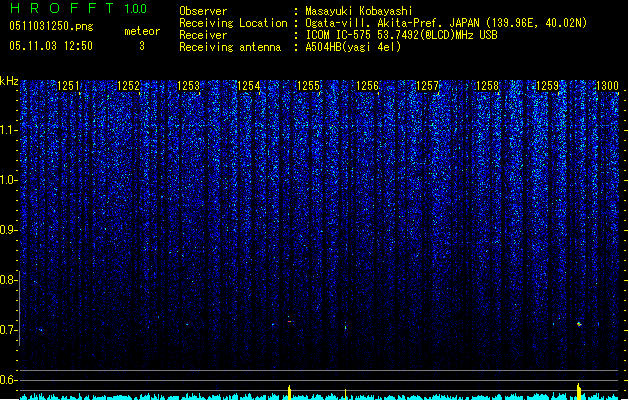This screenshot has width=629, height=400.
Task: Click the 1251 time marker
Action: pyautogui.click(x=69, y=85)
